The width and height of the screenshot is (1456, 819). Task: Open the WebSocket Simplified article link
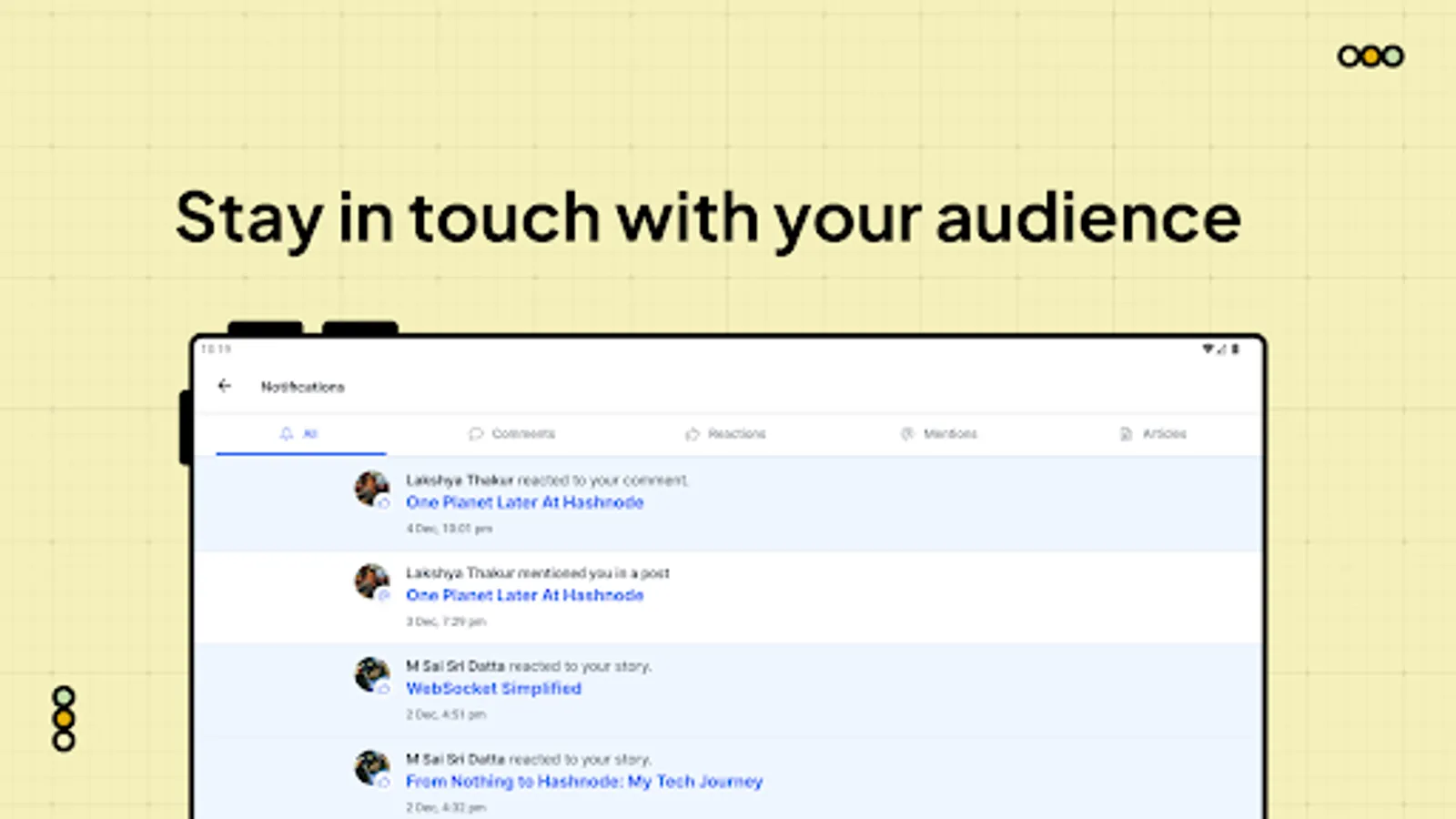pyautogui.click(x=493, y=689)
